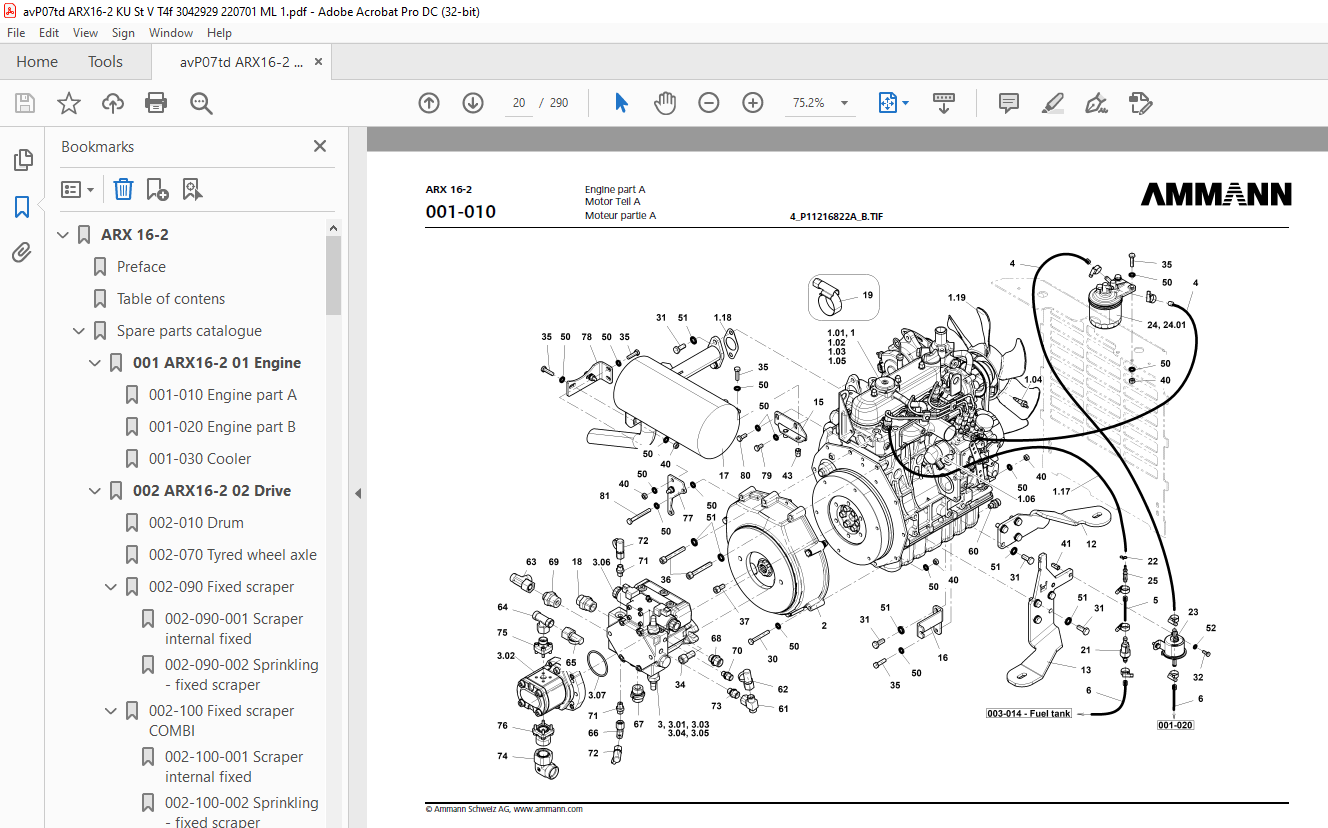The image size is (1328, 828).
Task: Show page thumbnails panel
Action: point(22,160)
